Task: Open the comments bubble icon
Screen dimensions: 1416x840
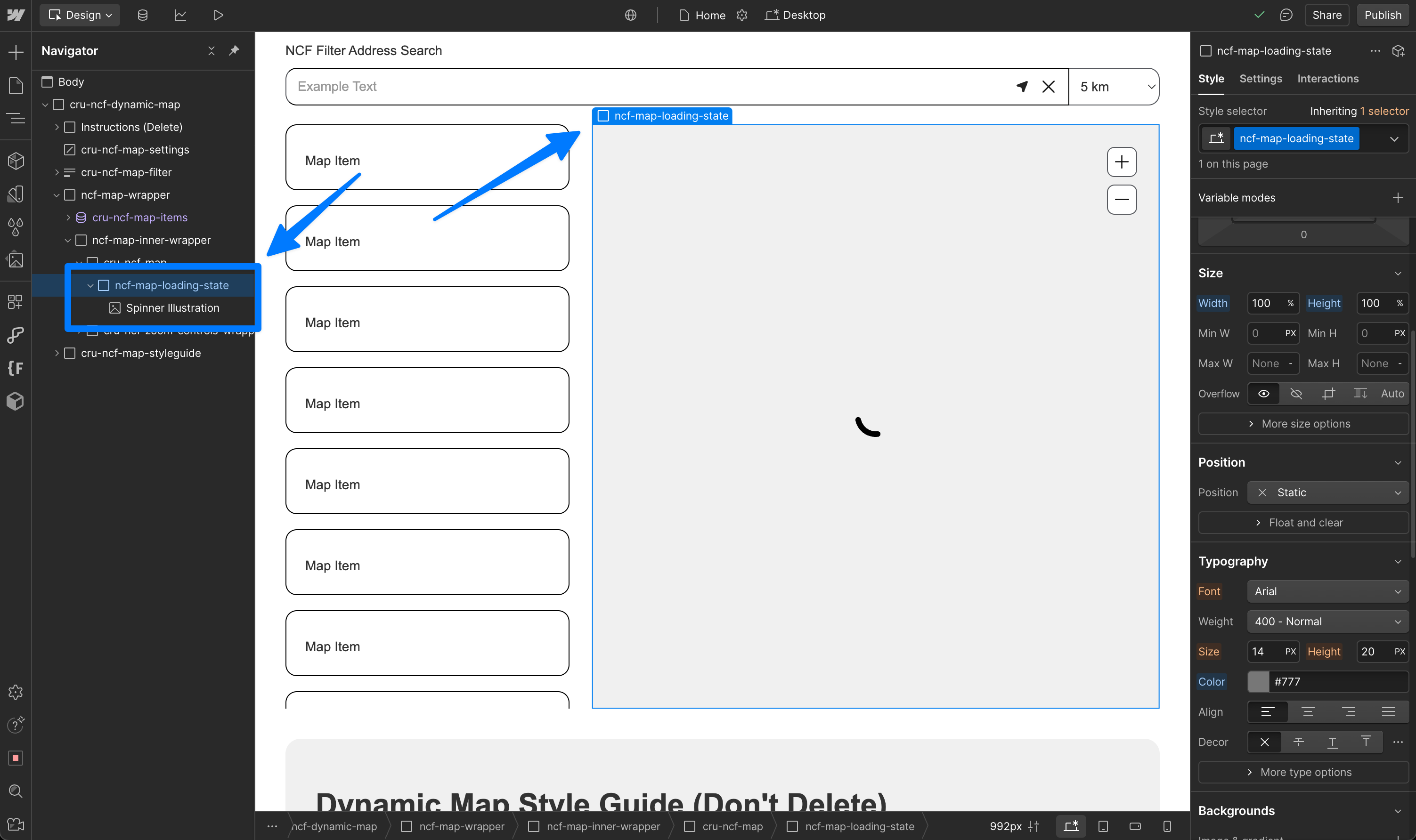Action: (1286, 15)
